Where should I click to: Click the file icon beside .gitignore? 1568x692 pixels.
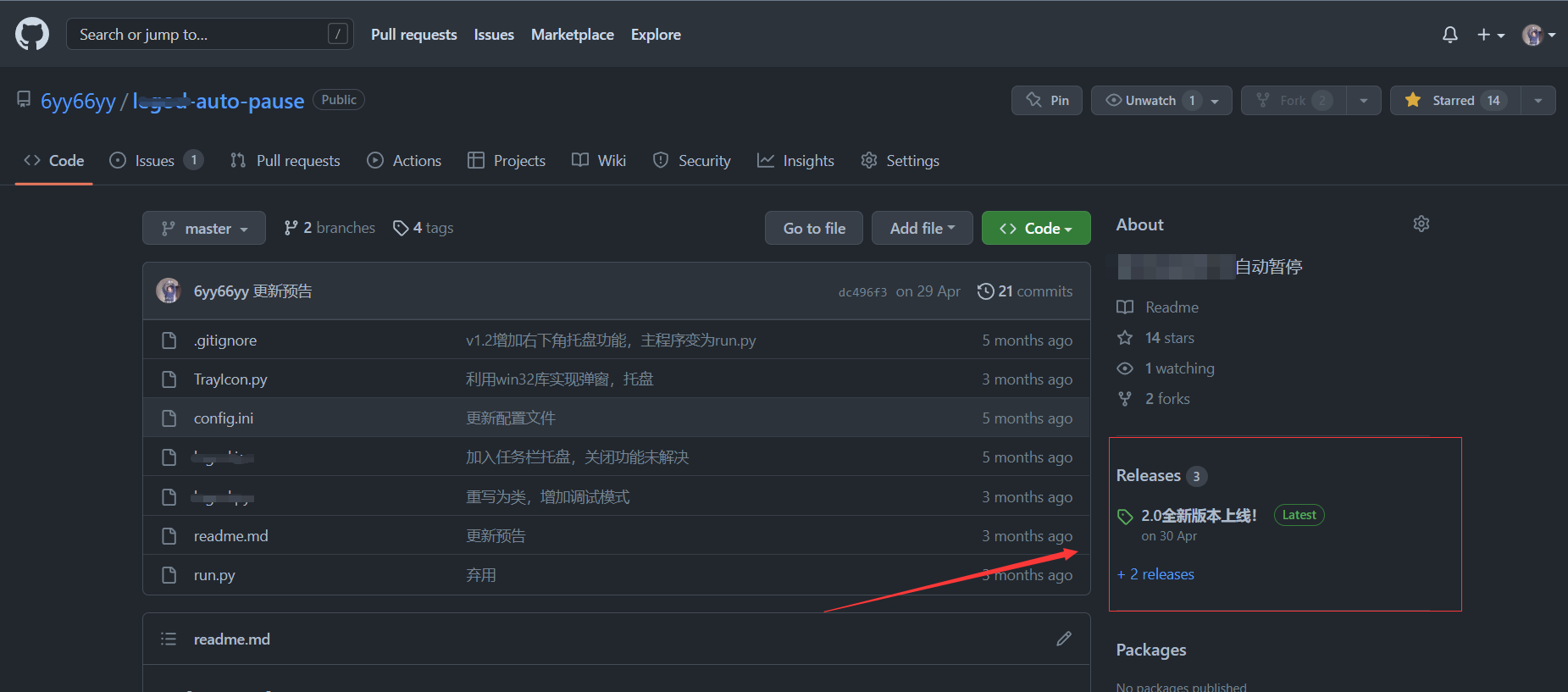pos(169,340)
